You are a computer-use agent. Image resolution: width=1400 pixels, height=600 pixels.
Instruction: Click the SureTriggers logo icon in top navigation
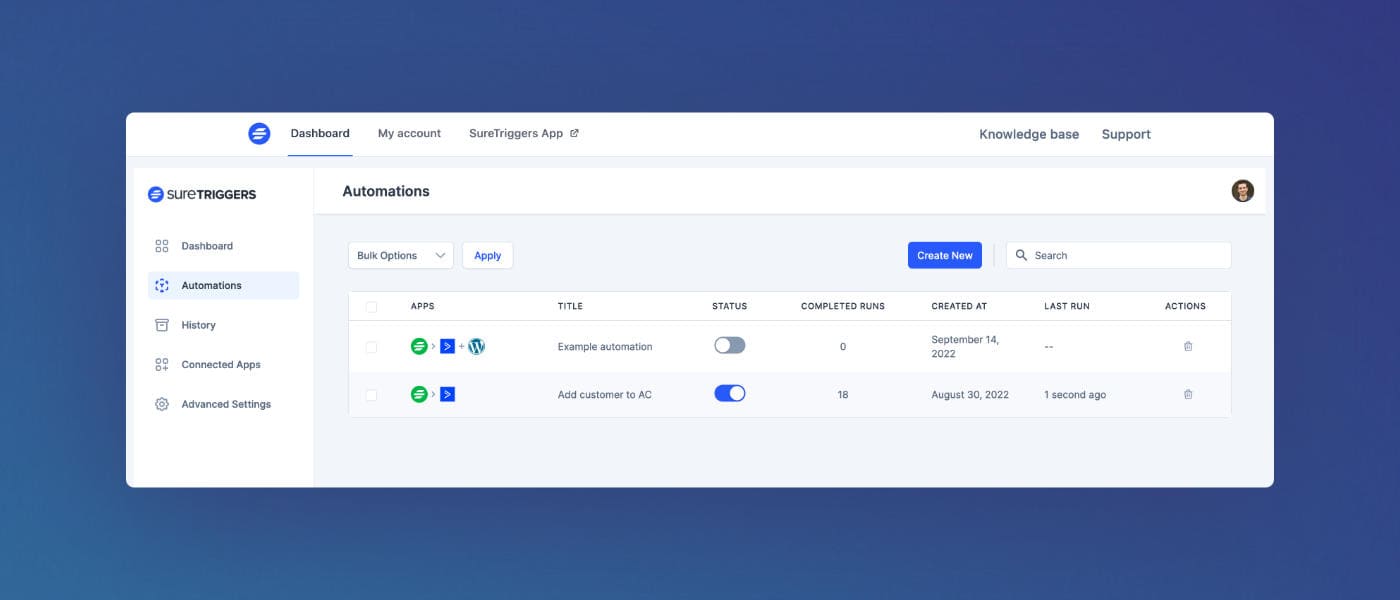pos(259,134)
